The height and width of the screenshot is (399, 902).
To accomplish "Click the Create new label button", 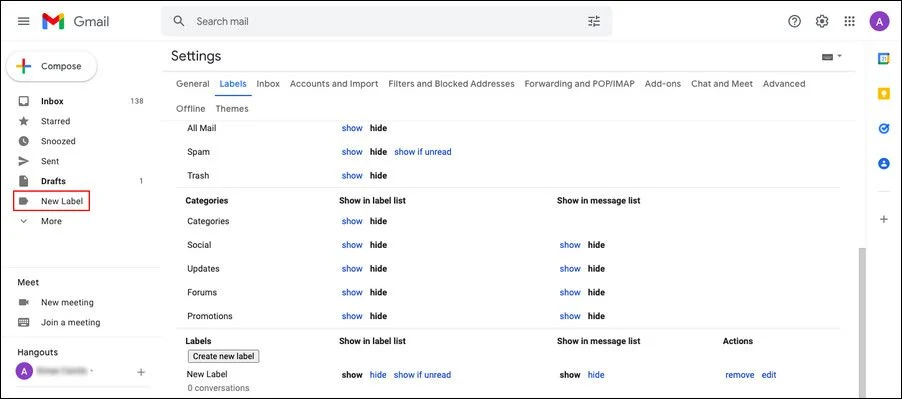I will [223, 356].
